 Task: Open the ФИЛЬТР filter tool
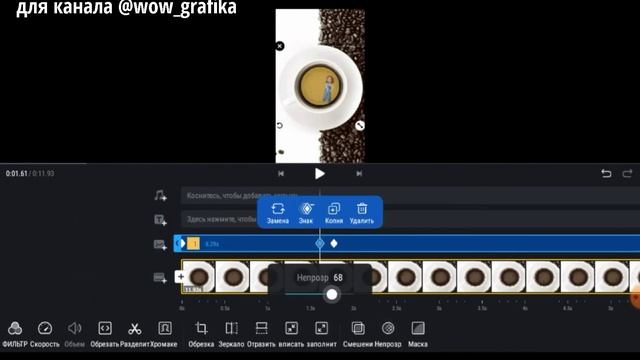point(15,334)
